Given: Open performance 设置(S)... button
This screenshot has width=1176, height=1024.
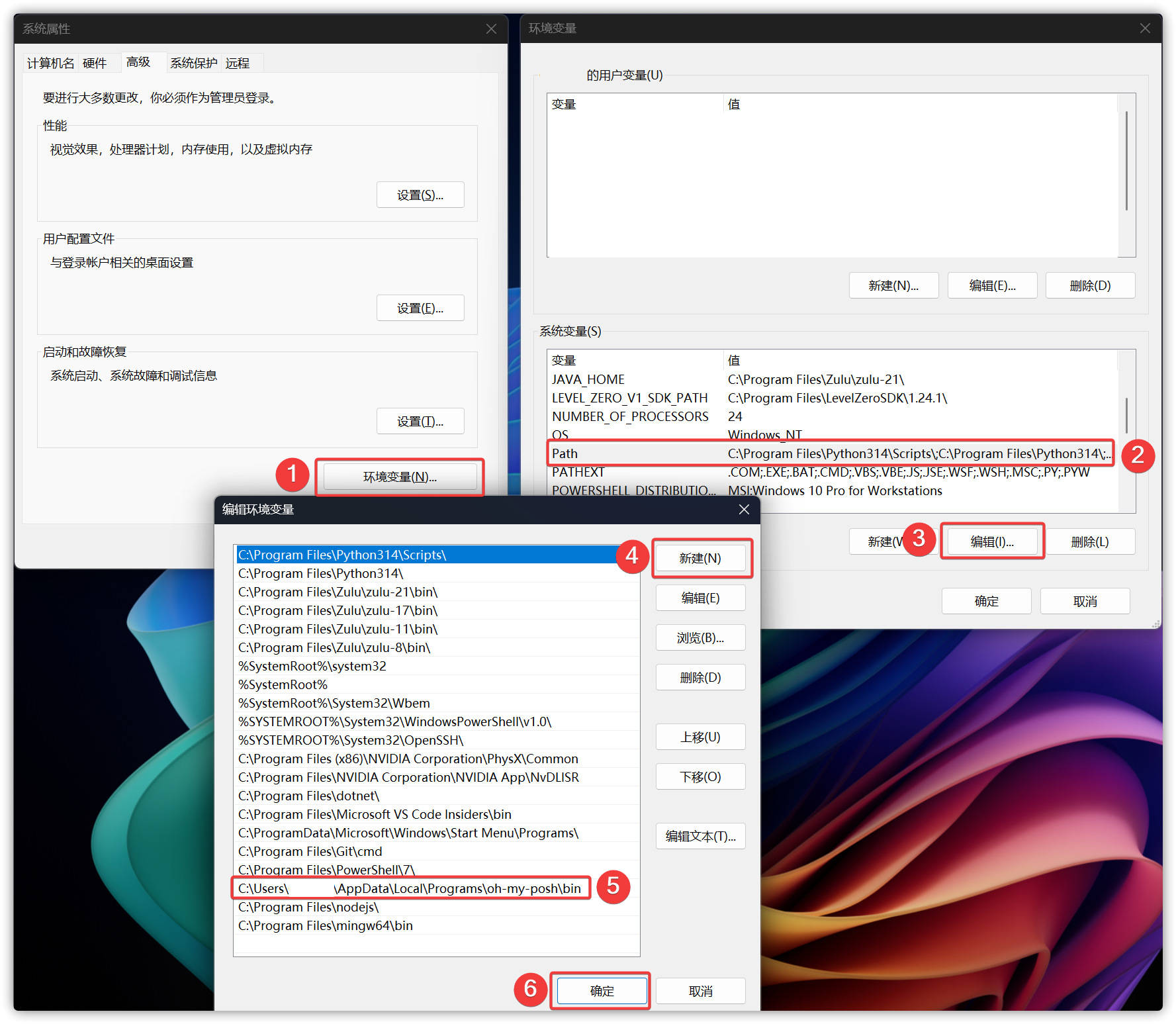Looking at the screenshot, I should click(420, 195).
